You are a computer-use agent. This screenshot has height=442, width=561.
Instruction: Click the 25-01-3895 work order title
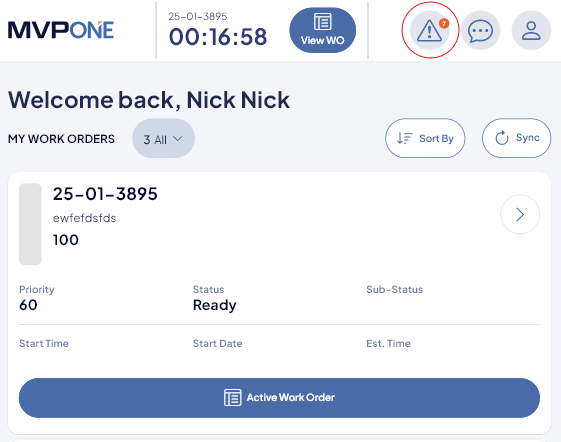point(105,194)
